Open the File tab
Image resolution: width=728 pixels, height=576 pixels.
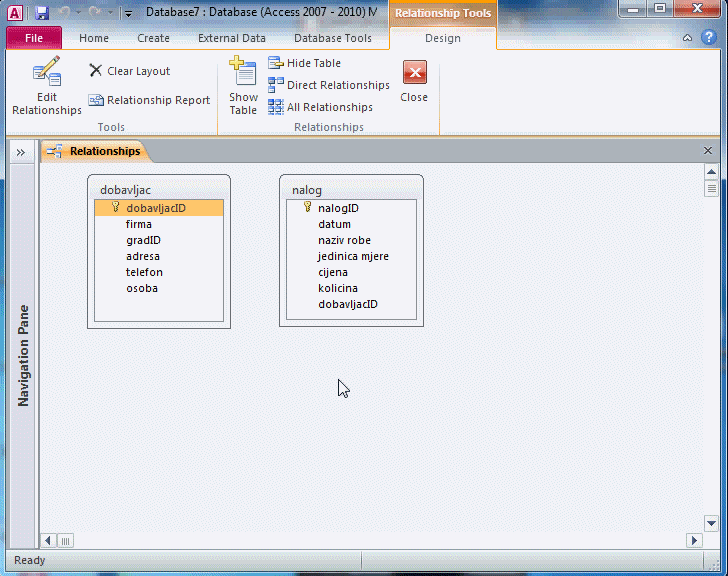(x=34, y=38)
